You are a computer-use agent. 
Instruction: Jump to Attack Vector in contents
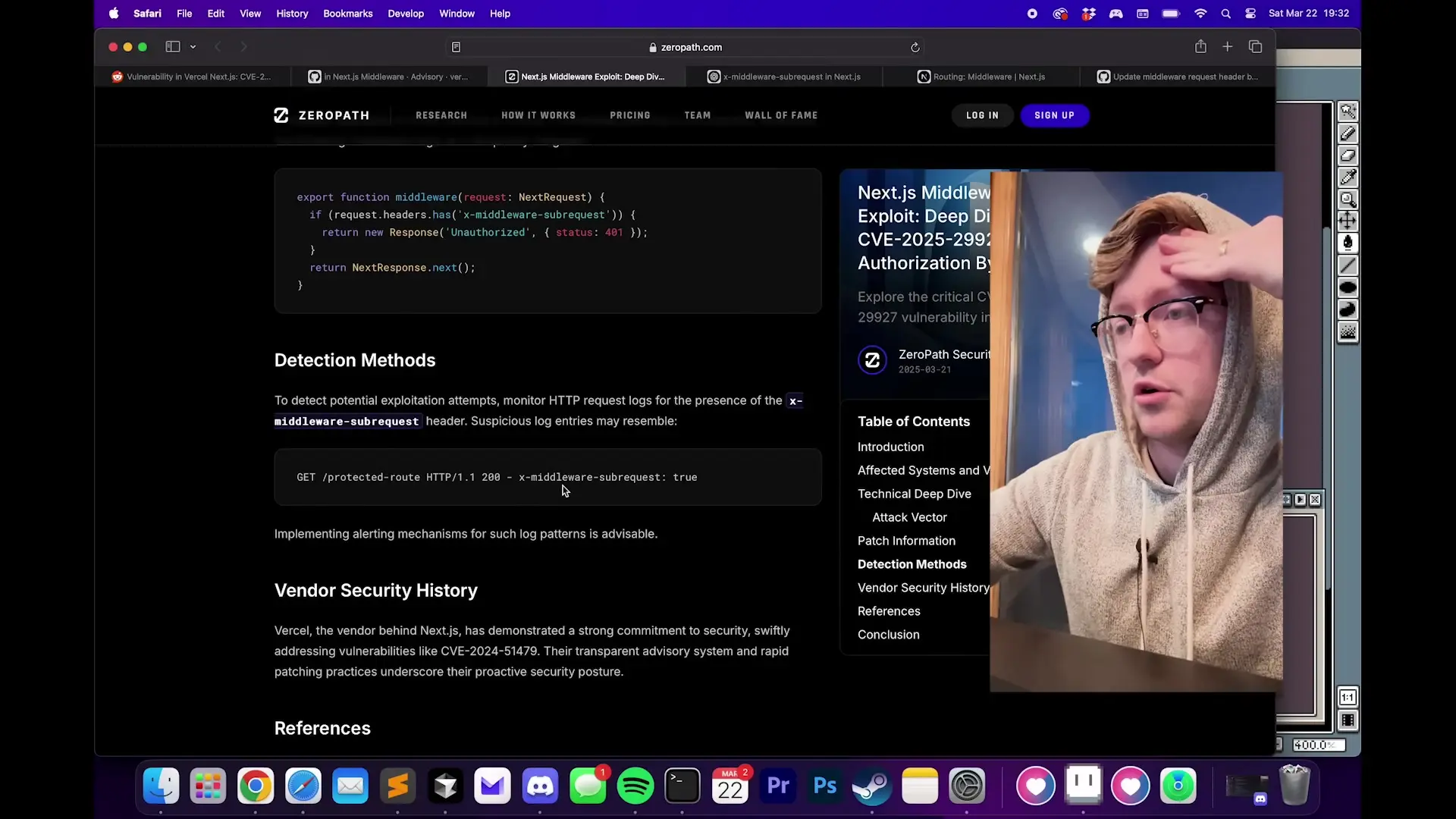(x=909, y=517)
